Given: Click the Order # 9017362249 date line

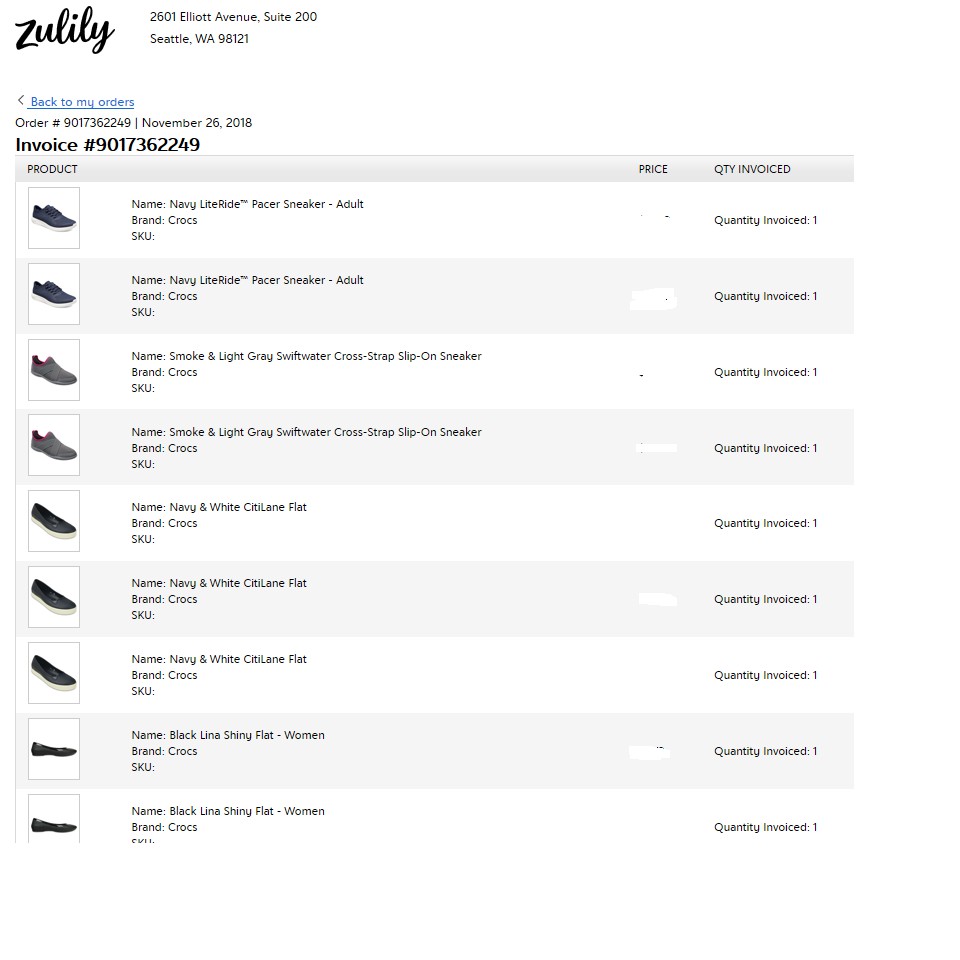Looking at the screenshot, I should coord(133,123).
